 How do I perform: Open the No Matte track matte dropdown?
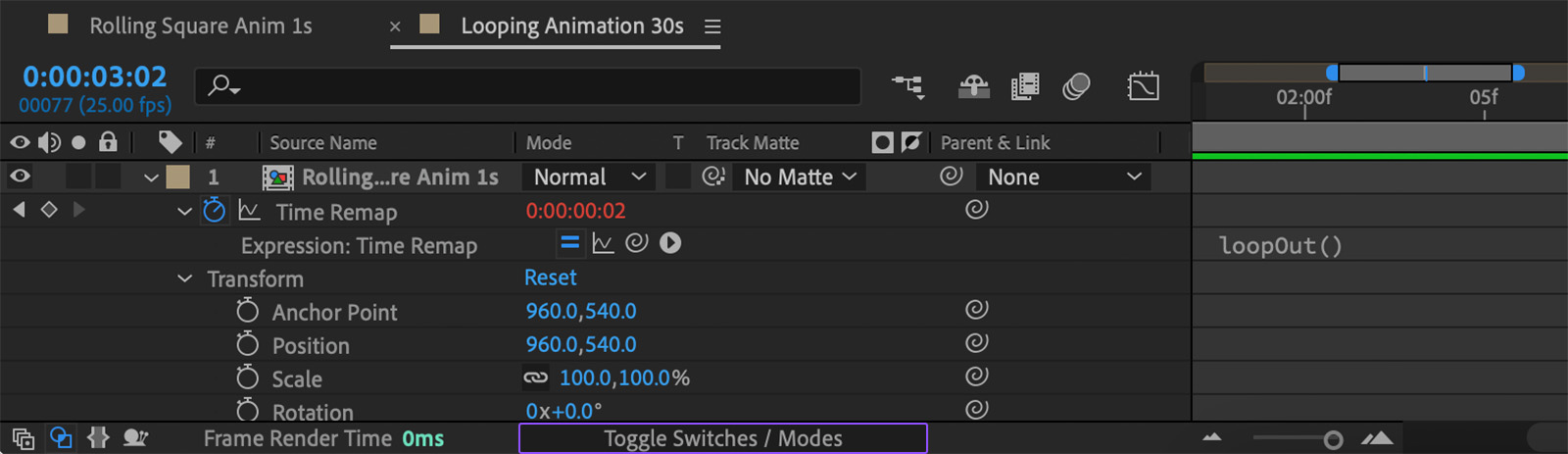pyautogui.click(x=800, y=177)
